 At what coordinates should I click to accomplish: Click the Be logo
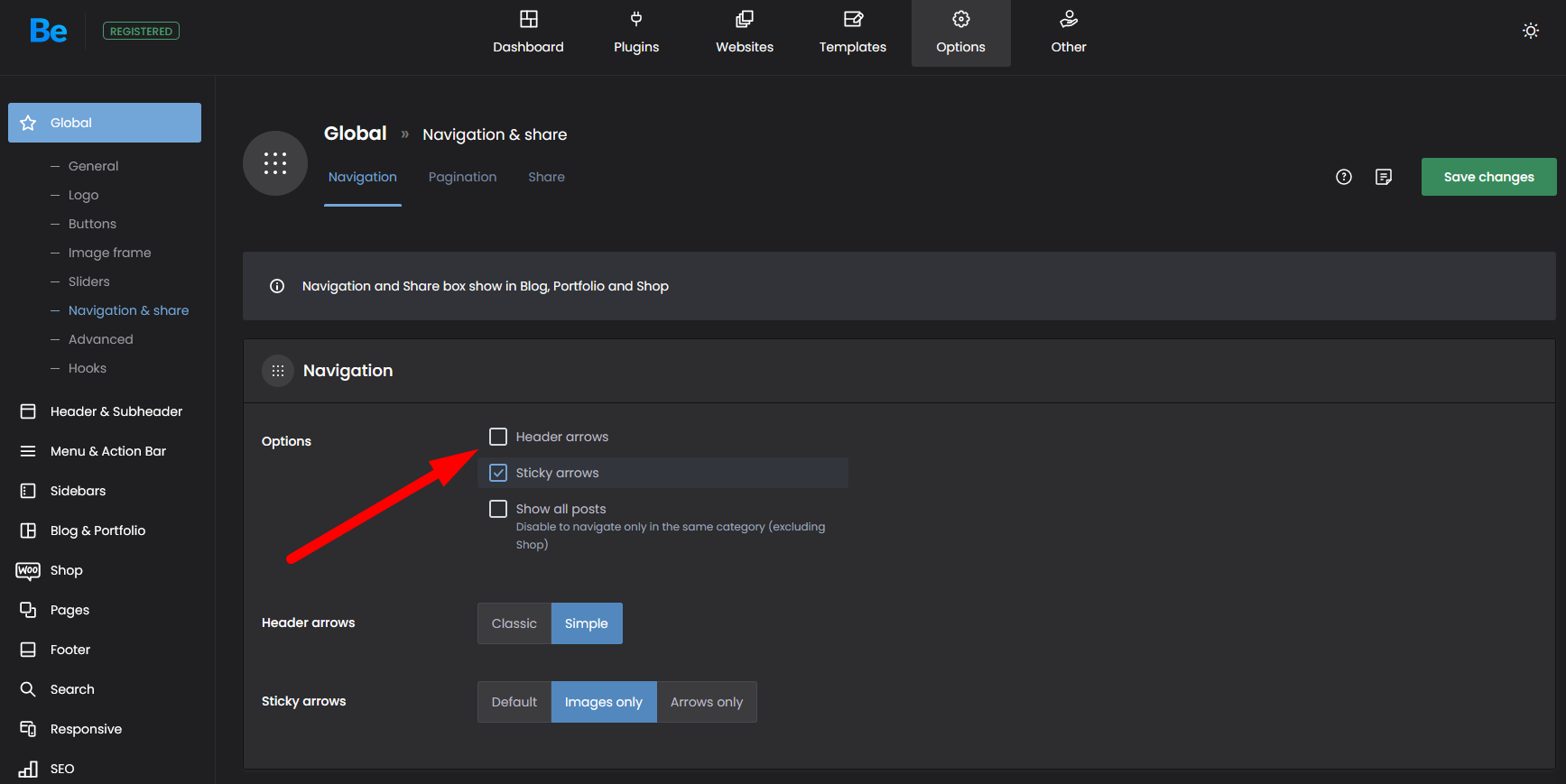pos(48,31)
